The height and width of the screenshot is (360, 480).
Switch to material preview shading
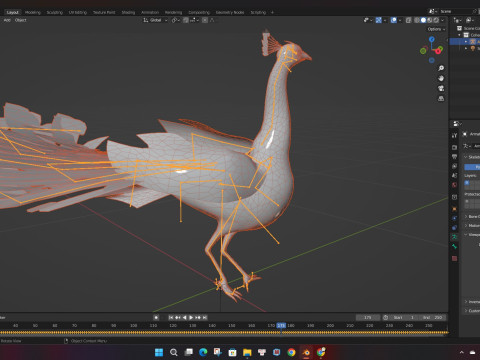point(430,20)
